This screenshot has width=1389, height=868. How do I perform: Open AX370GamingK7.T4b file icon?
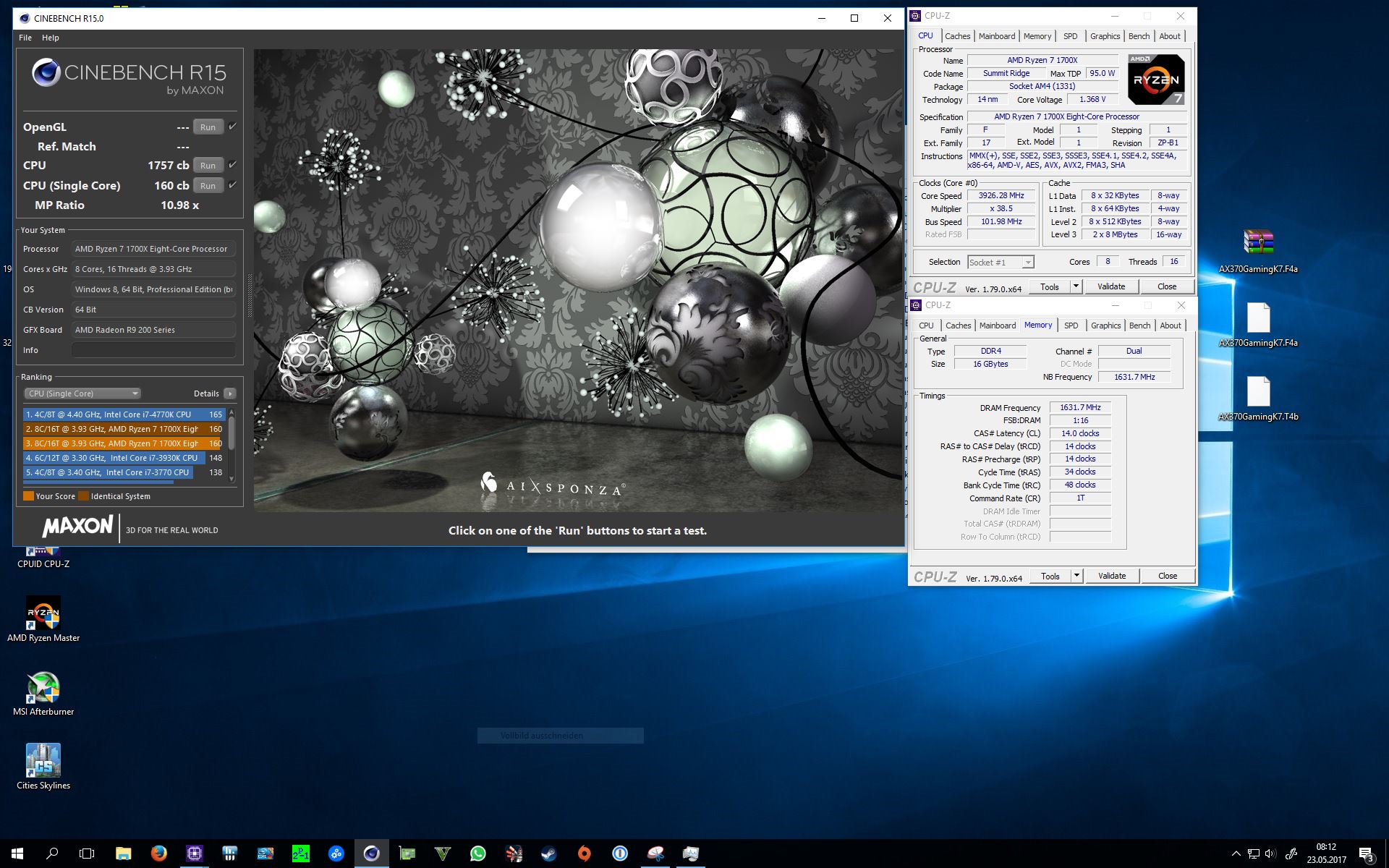click(1258, 392)
